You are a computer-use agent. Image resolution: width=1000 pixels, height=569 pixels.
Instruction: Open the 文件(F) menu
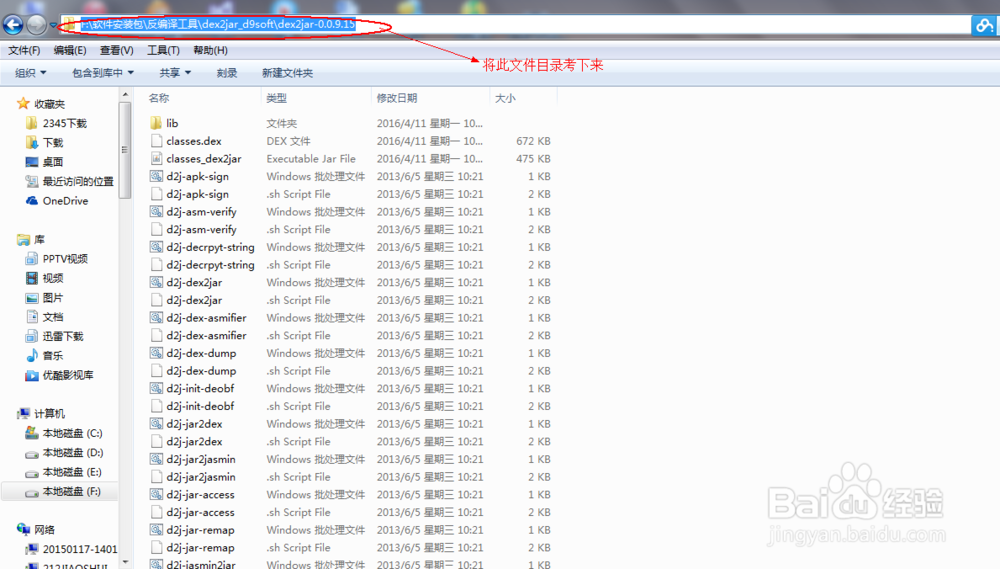point(24,50)
